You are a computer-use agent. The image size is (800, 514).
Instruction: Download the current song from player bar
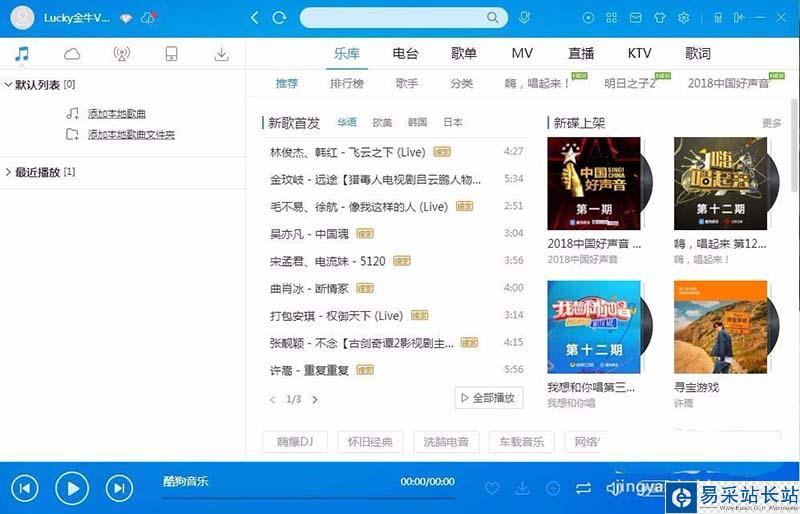tap(522, 488)
